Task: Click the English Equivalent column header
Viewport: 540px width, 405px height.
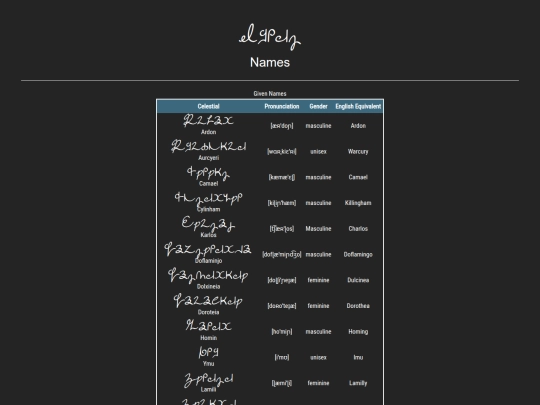Action: click(358, 106)
